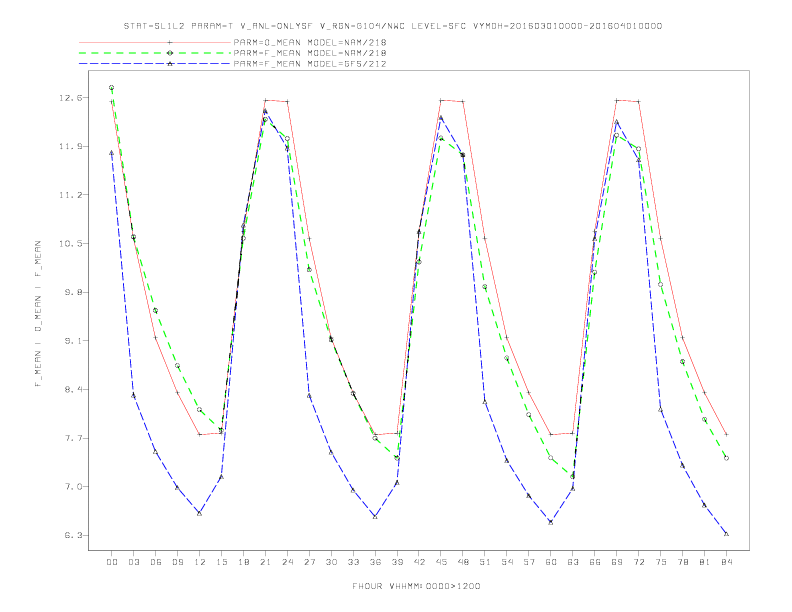
Task: Click forecast hour label 00
Action: (x=112, y=562)
